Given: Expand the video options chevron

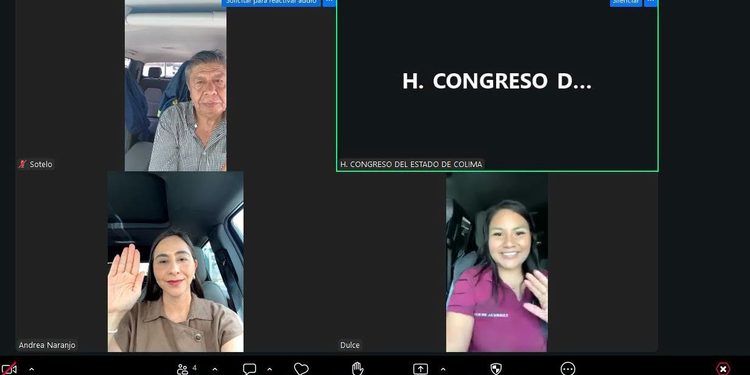Looking at the screenshot, I should tap(32, 369).
